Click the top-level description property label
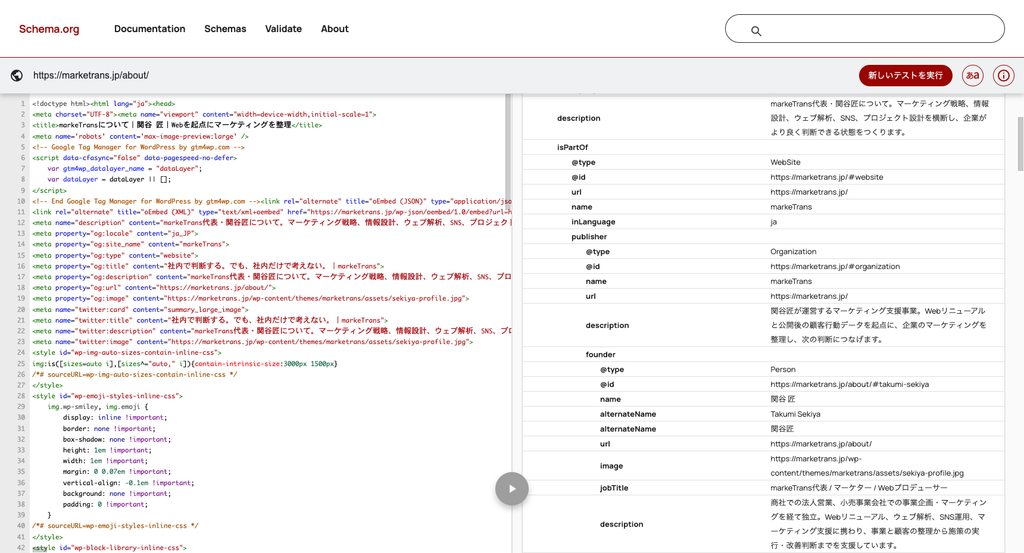 [x=578, y=118]
